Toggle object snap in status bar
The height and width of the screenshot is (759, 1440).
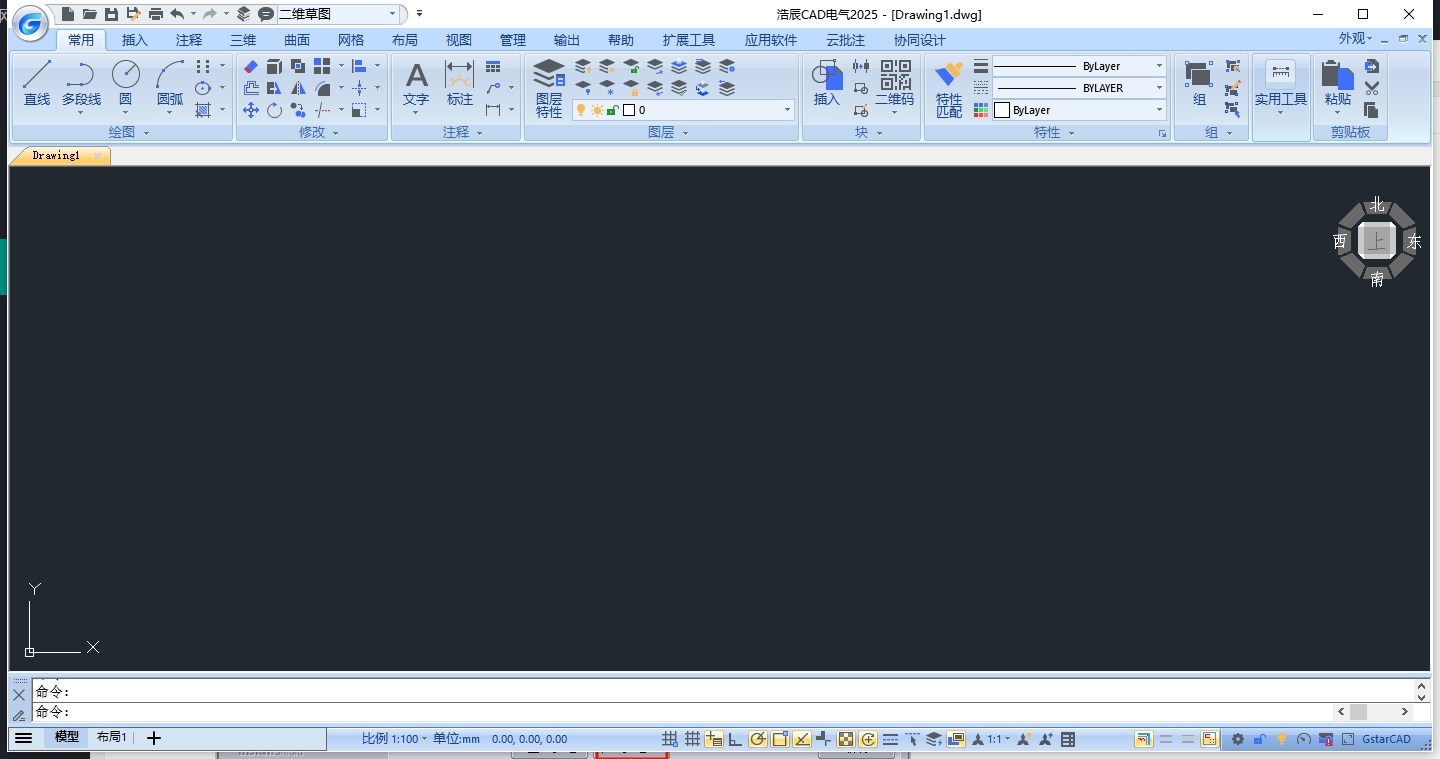(x=779, y=739)
